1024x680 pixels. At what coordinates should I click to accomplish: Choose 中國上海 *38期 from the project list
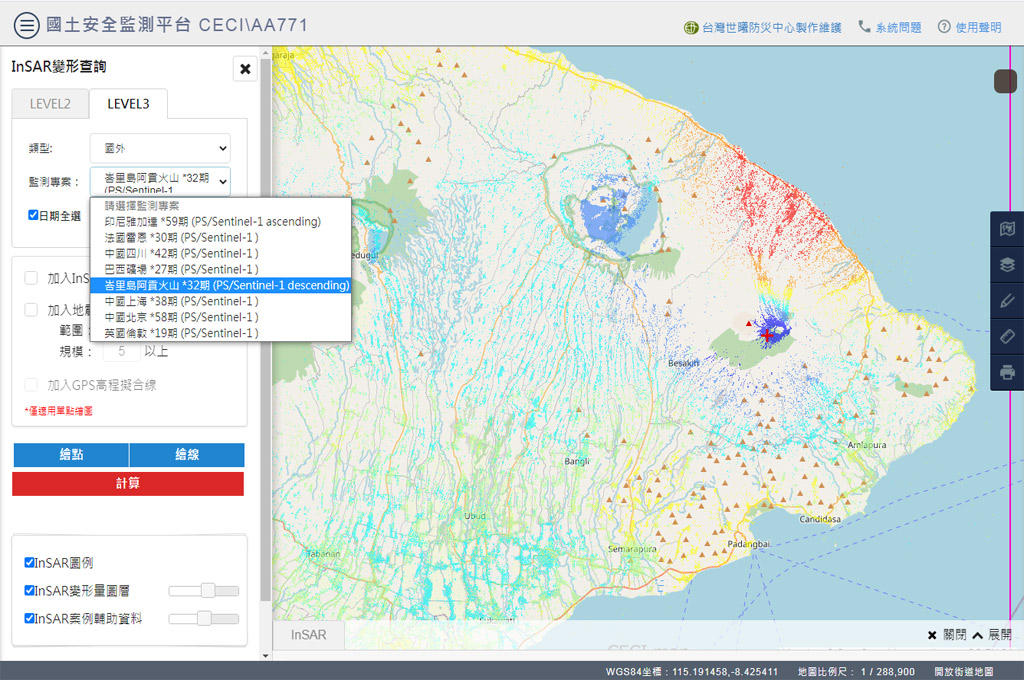180,301
